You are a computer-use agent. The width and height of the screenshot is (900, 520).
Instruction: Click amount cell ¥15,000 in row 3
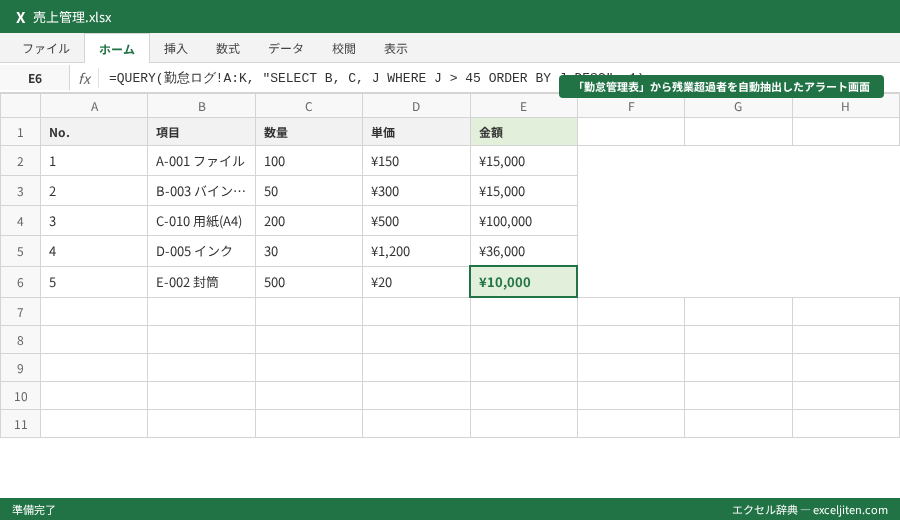[523, 191]
